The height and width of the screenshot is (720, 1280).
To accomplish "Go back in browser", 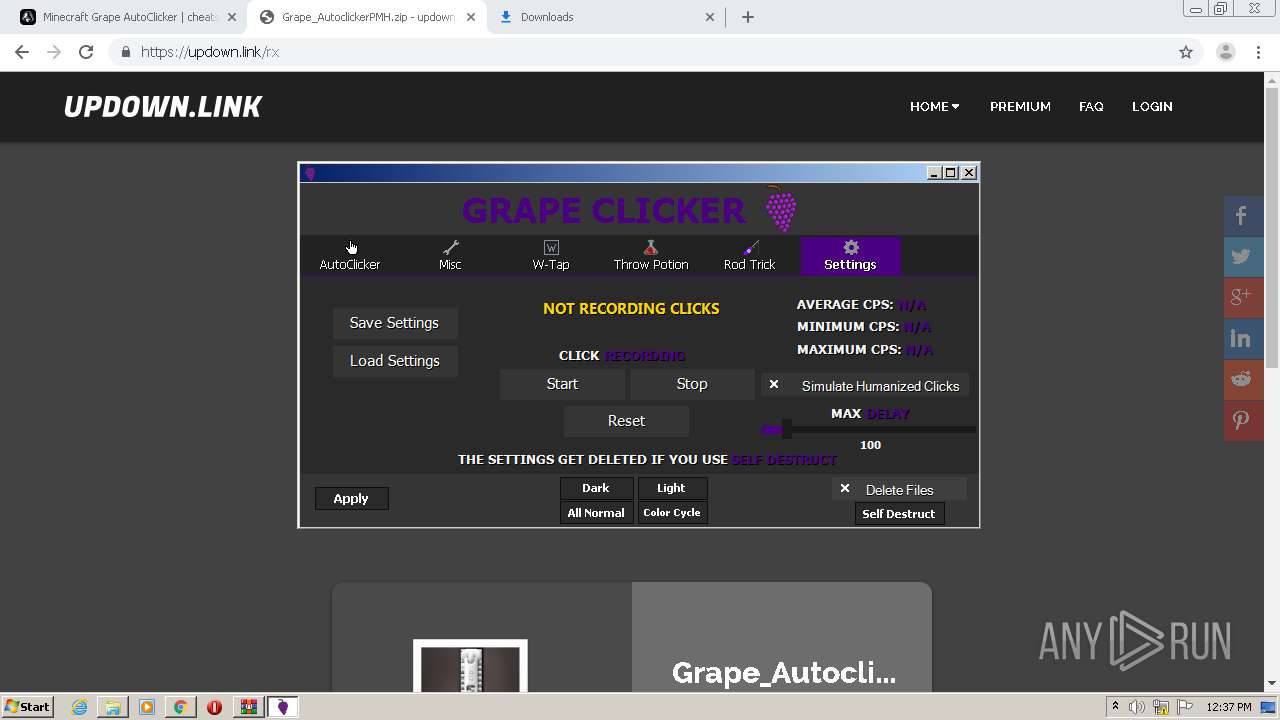I will click(x=22, y=52).
